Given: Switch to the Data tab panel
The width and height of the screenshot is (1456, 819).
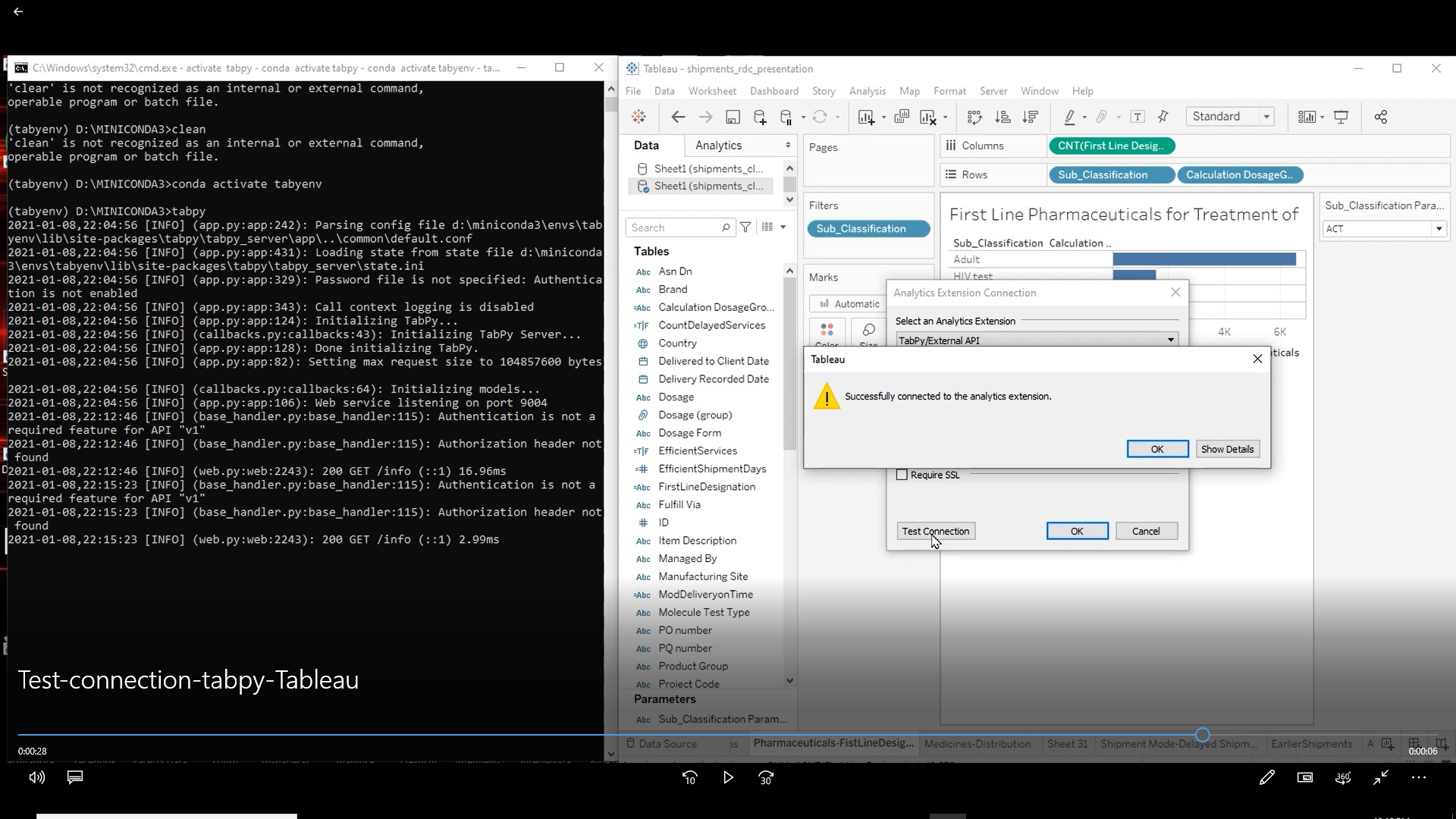Looking at the screenshot, I should coord(647,144).
